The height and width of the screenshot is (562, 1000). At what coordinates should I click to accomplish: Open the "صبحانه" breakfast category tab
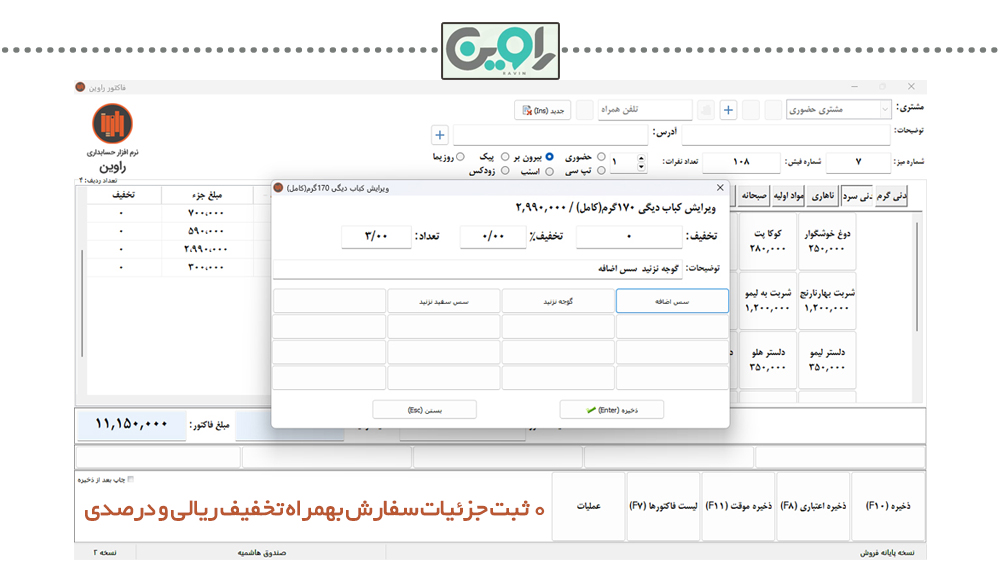755,196
